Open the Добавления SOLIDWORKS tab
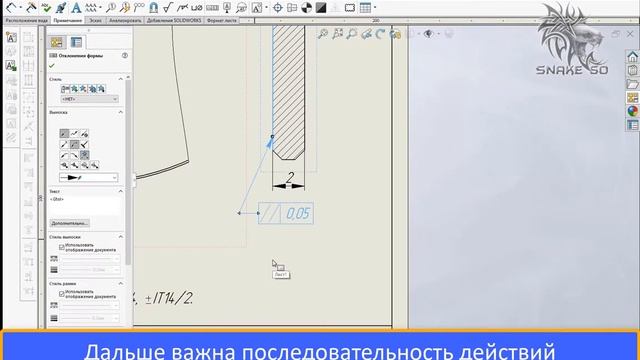The height and width of the screenshot is (360, 640). click(x=174, y=20)
